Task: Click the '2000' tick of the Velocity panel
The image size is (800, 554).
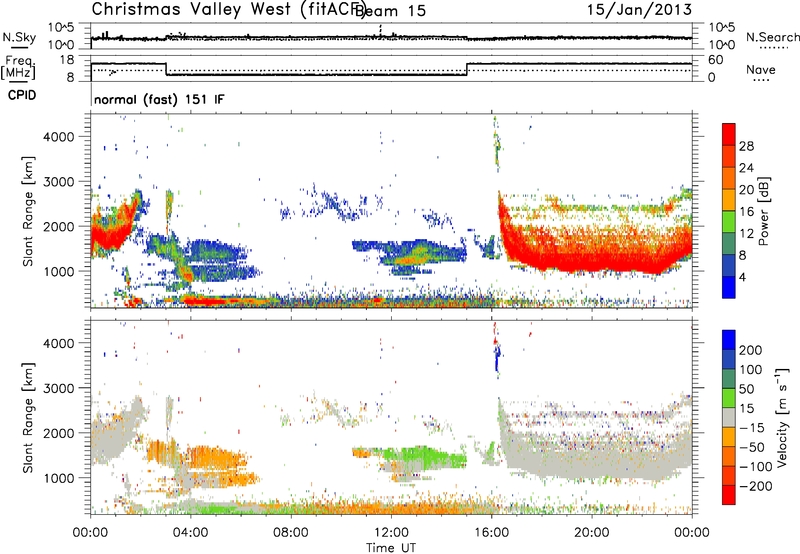Action: pyautogui.click(x=59, y=434)
